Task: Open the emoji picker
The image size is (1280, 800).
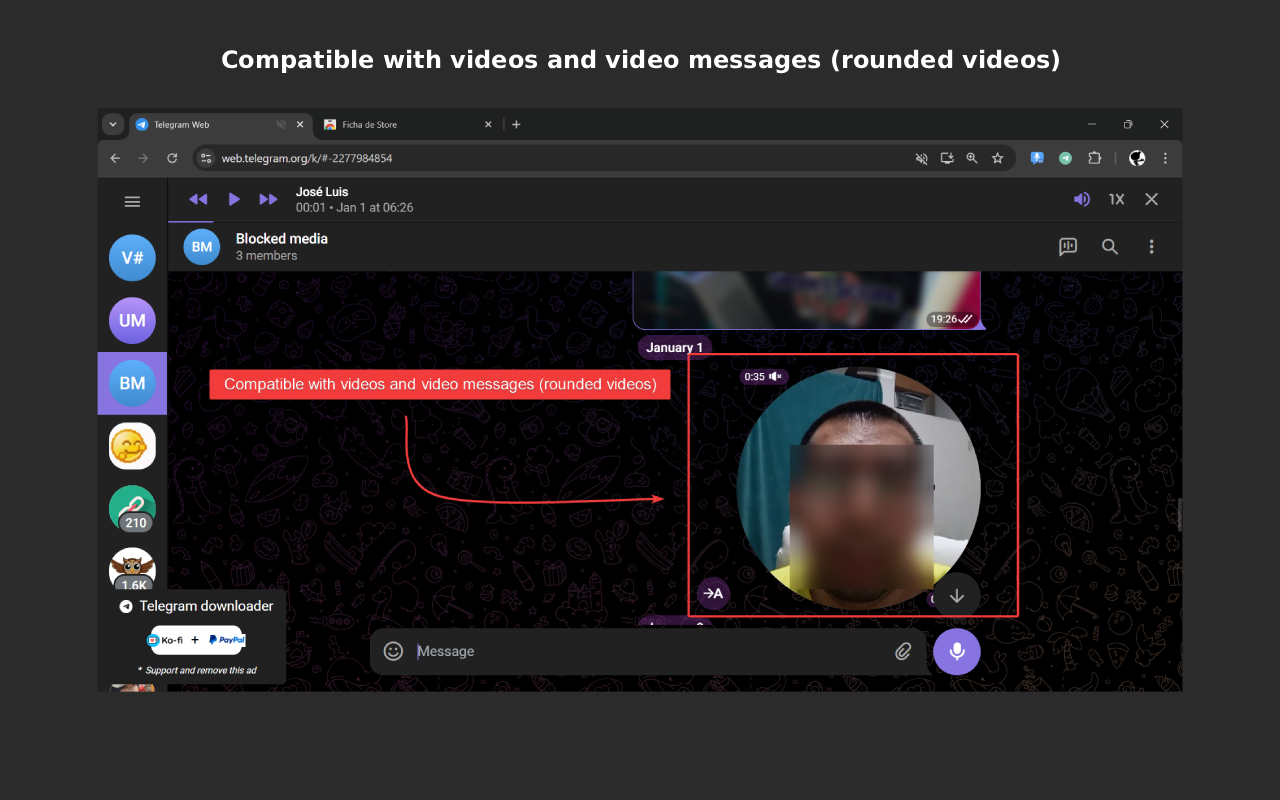Action: 393,651
